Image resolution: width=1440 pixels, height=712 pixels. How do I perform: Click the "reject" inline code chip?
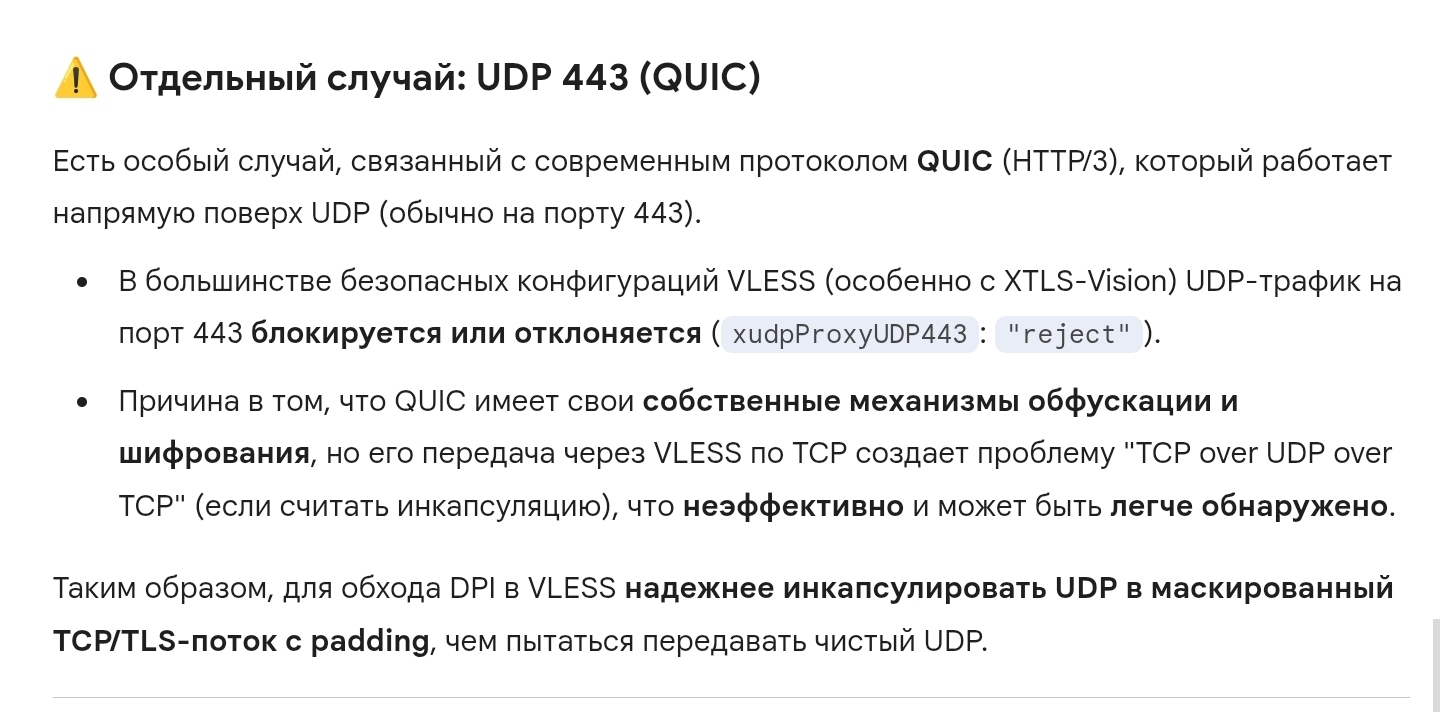[1068, 334]
